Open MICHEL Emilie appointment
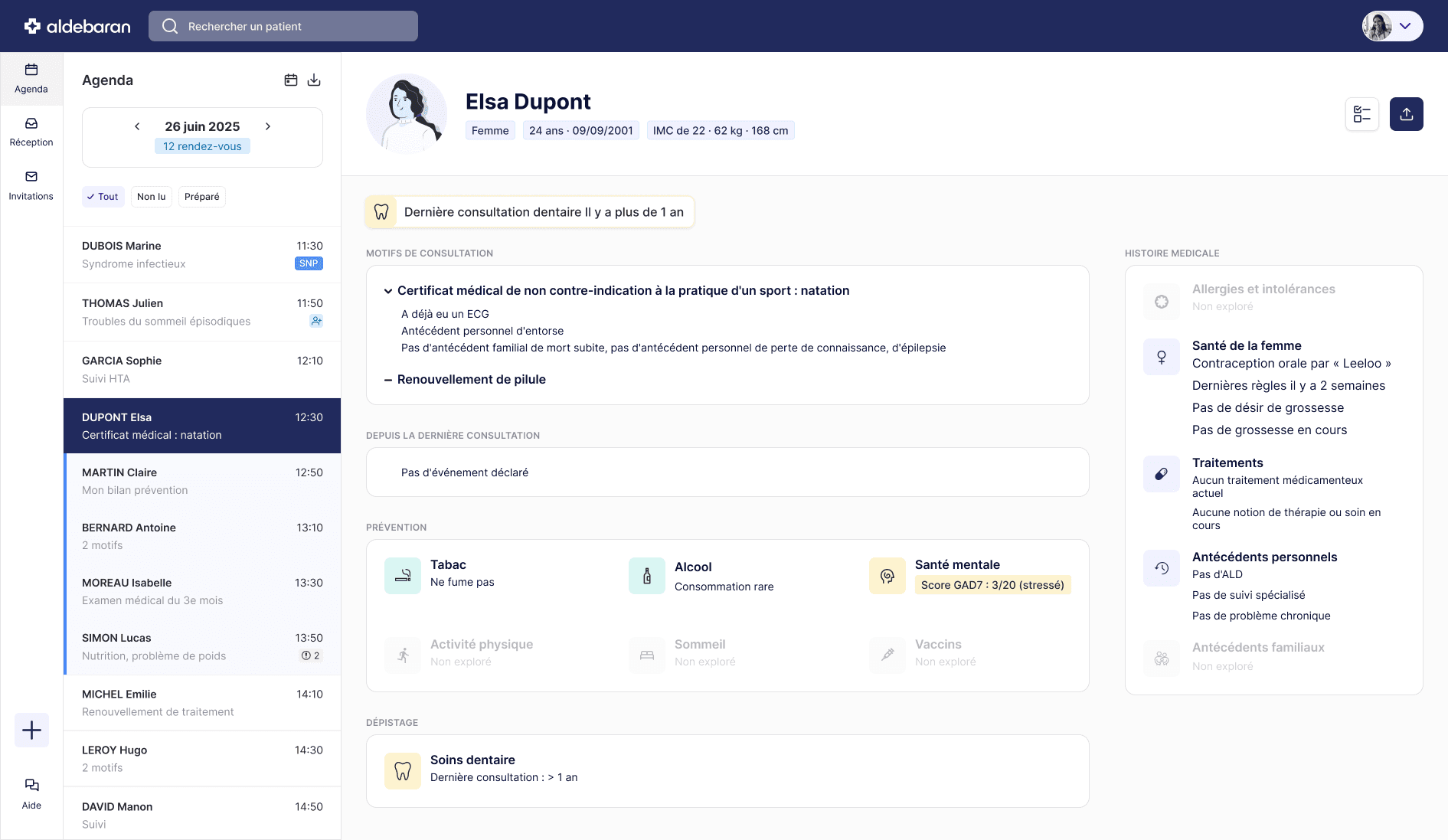 pos(202,703)
